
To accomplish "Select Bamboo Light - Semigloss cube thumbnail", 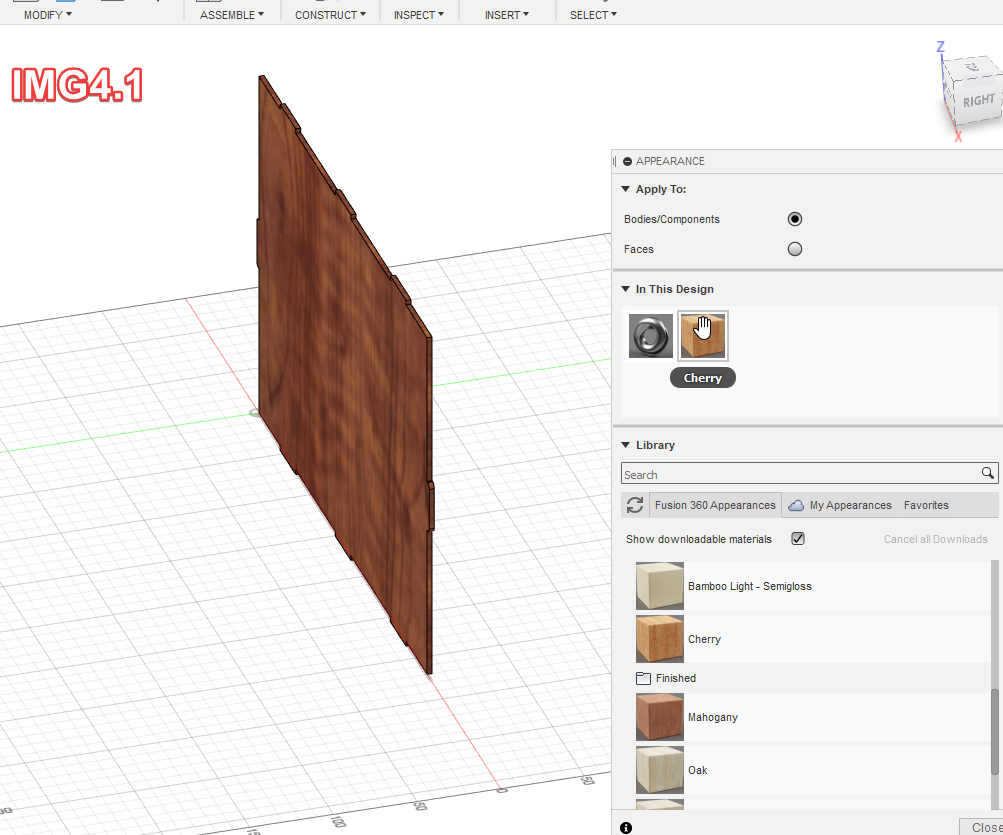I will click(659, 586).
